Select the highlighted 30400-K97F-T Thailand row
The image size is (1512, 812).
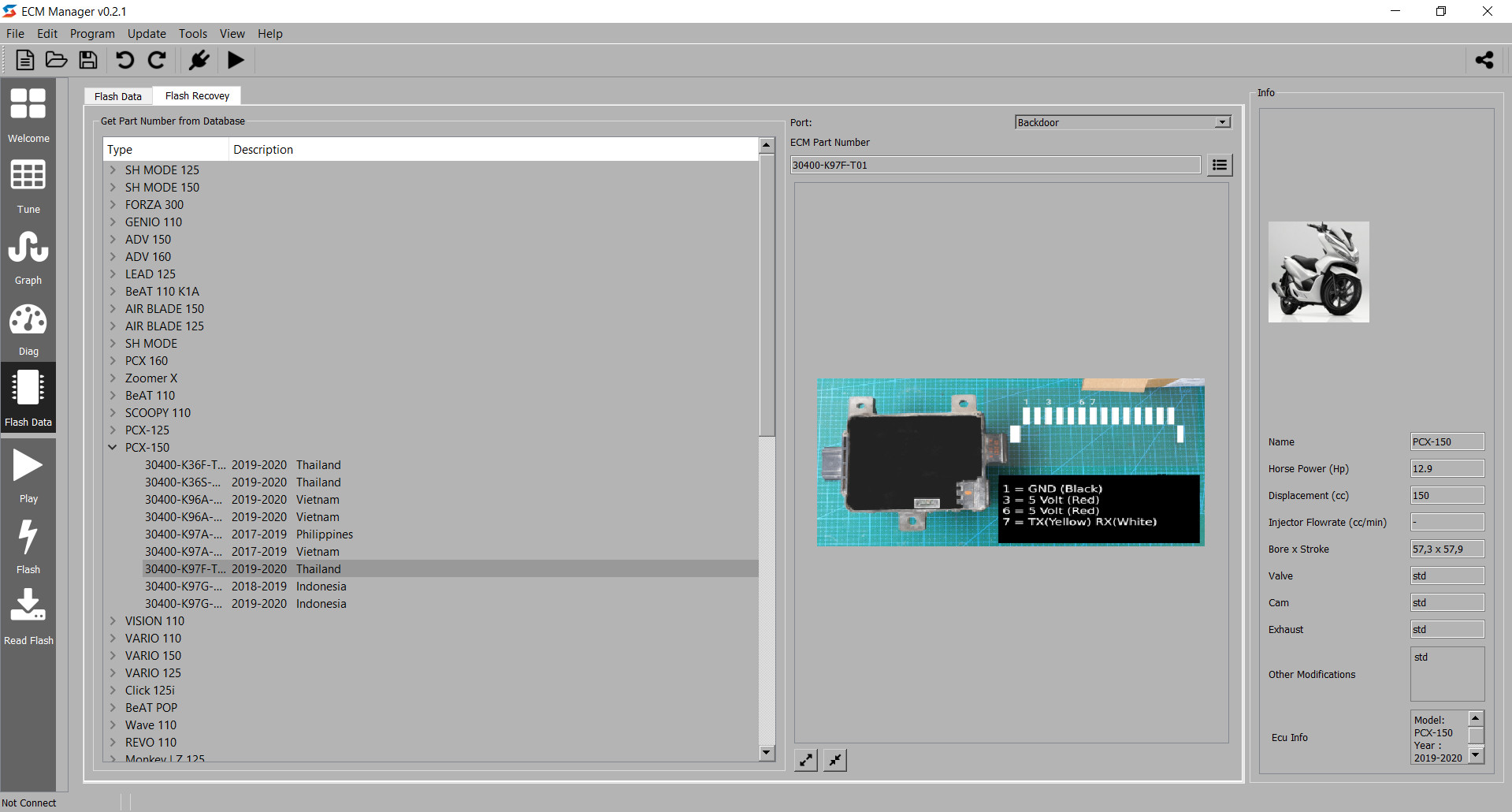(x=450, y=569)
